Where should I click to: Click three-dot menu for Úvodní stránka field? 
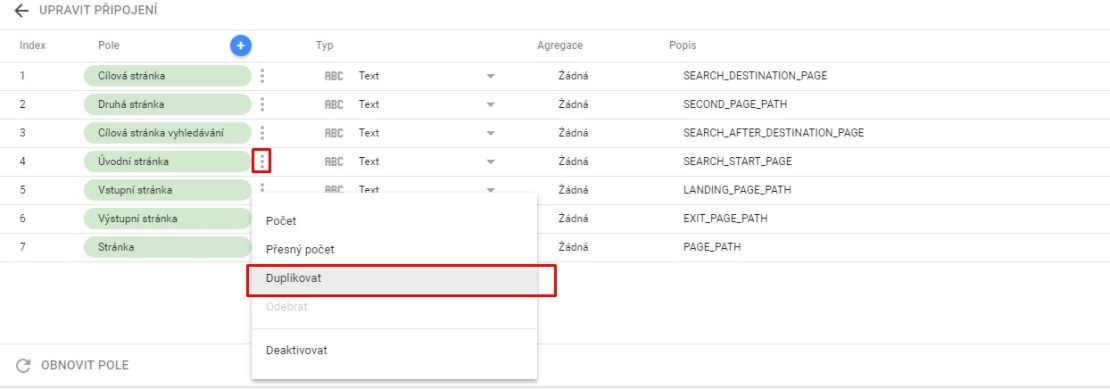tap(262, 161)
